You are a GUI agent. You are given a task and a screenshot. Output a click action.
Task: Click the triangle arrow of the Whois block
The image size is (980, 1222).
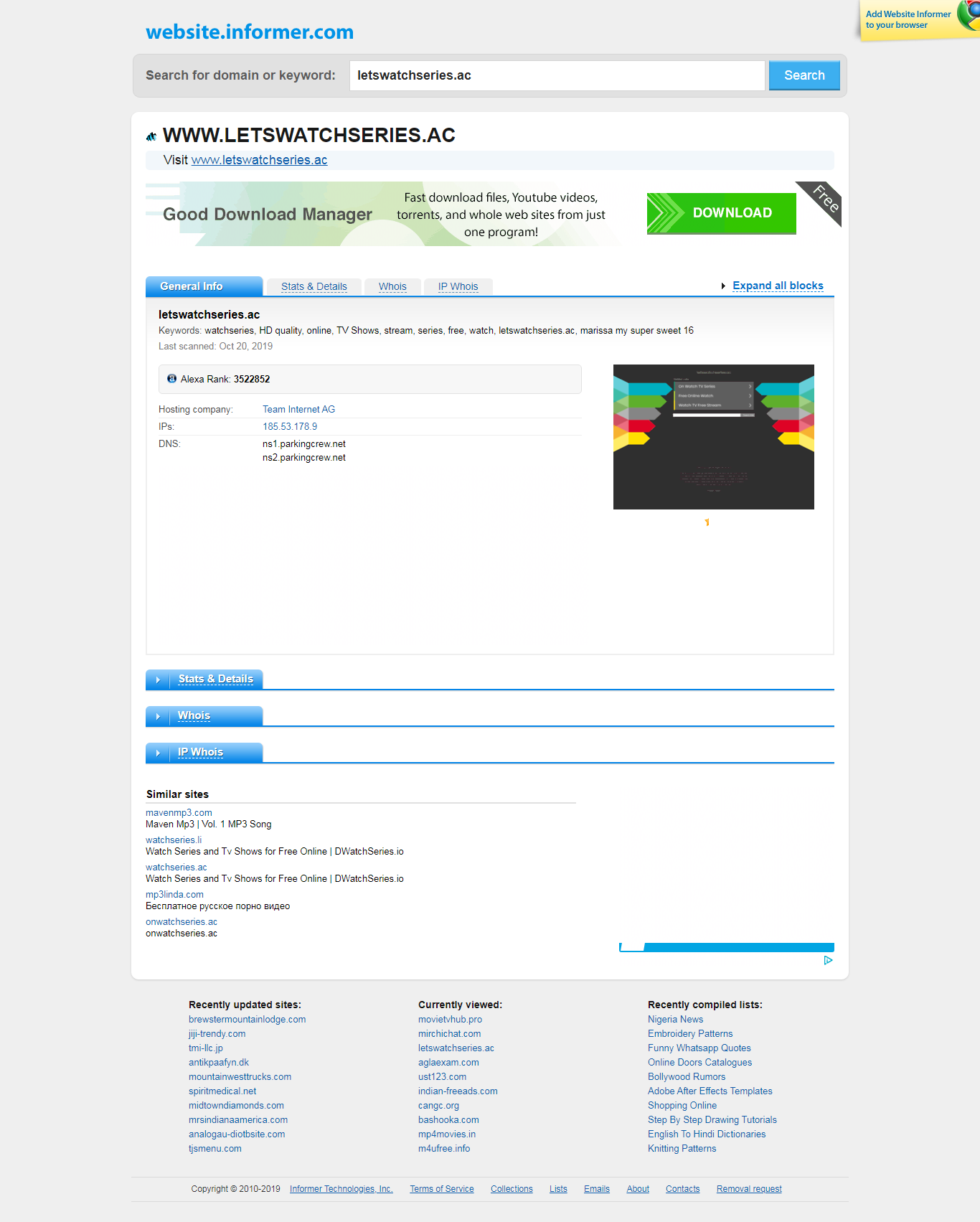(158, 716)
